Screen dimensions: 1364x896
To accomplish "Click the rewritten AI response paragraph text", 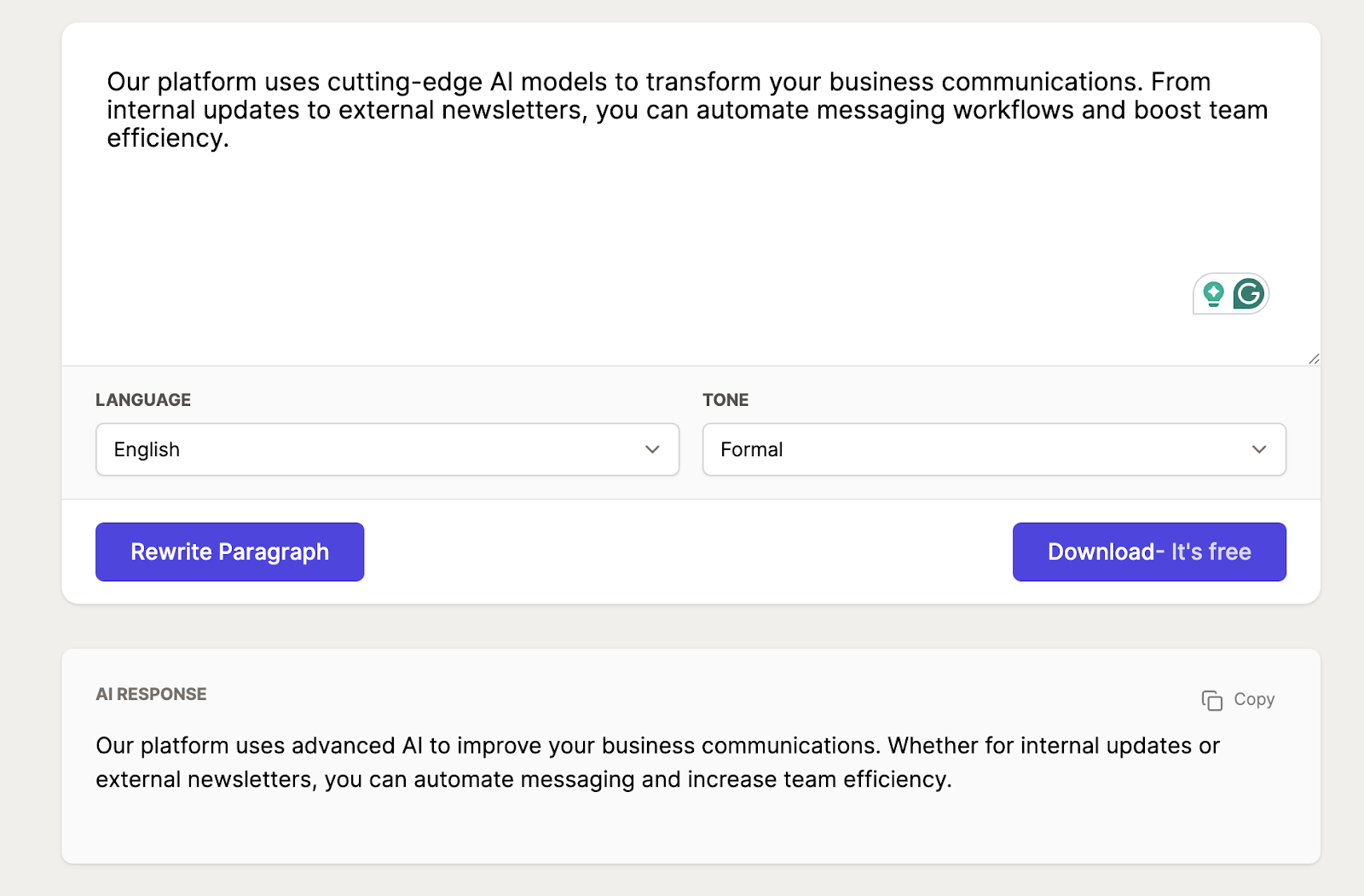I will (657, 762).
